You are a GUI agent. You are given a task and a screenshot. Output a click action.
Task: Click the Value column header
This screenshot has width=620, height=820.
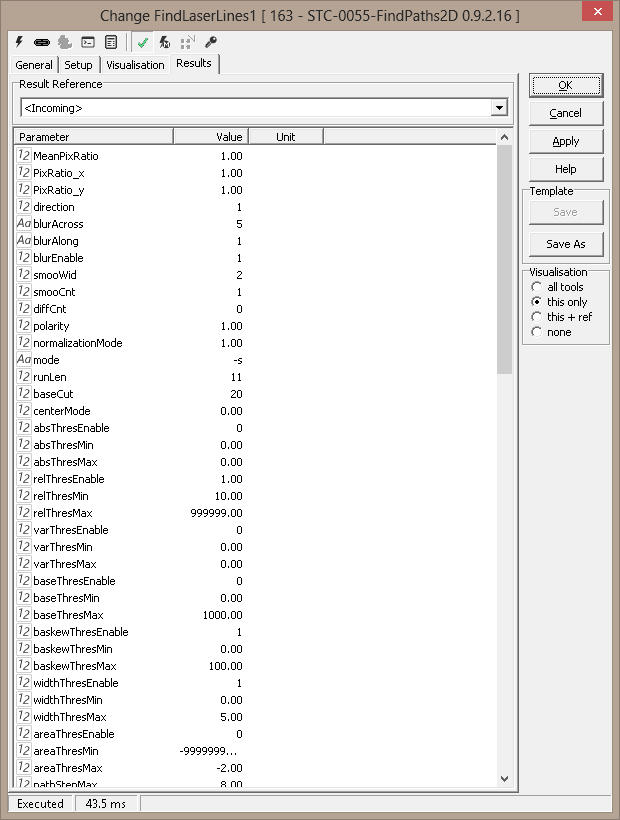(210, 137)
